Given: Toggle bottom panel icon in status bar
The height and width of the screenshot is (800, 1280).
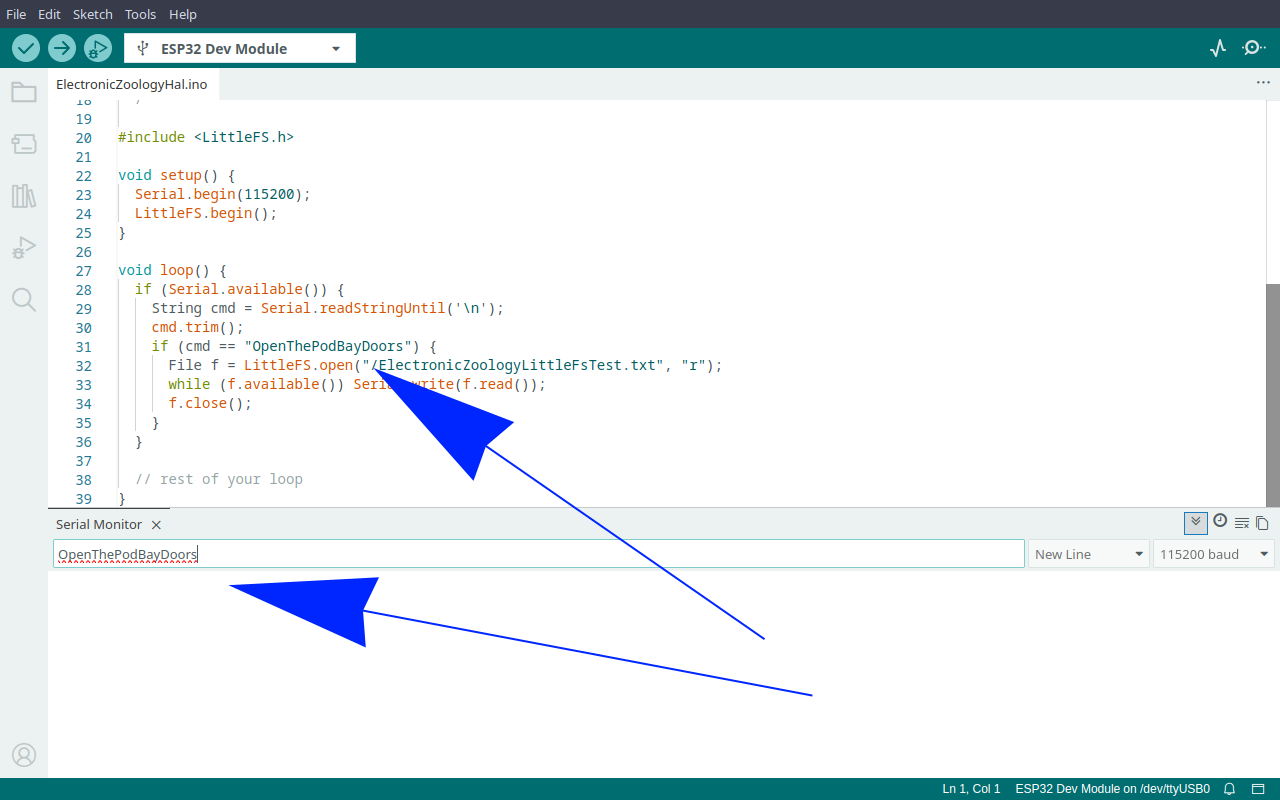Looking at the screenshot, I should 1260,789.
